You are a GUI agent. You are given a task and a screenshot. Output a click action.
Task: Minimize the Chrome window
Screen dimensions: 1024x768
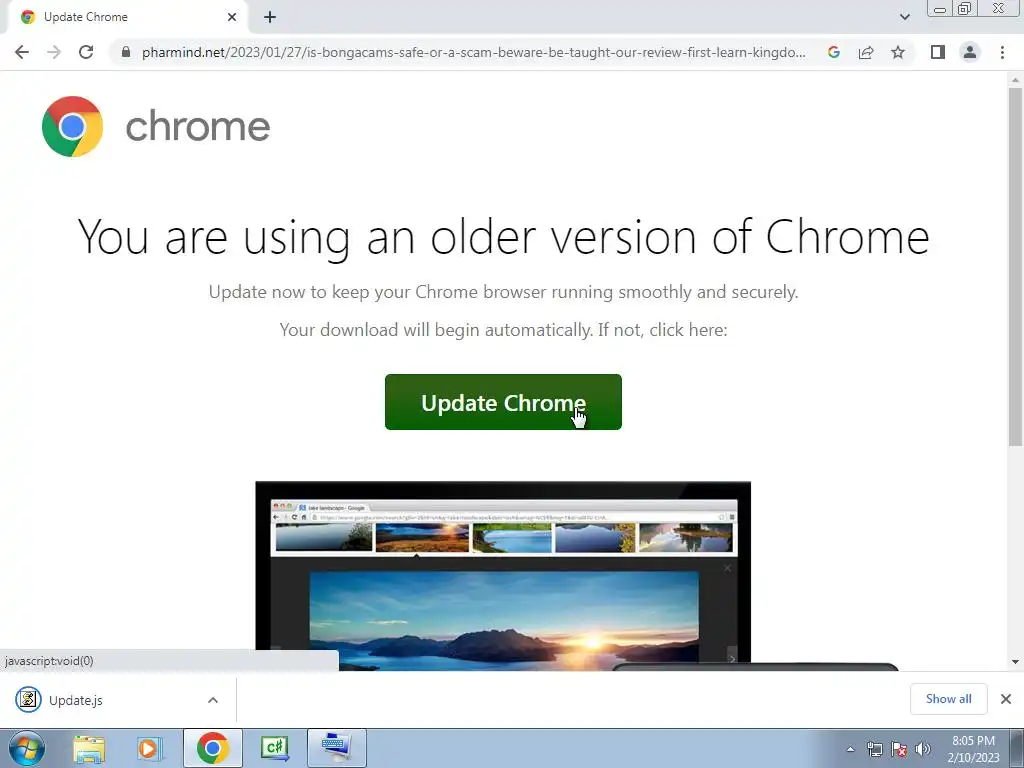pyautogui.click(x=940, y=9)
